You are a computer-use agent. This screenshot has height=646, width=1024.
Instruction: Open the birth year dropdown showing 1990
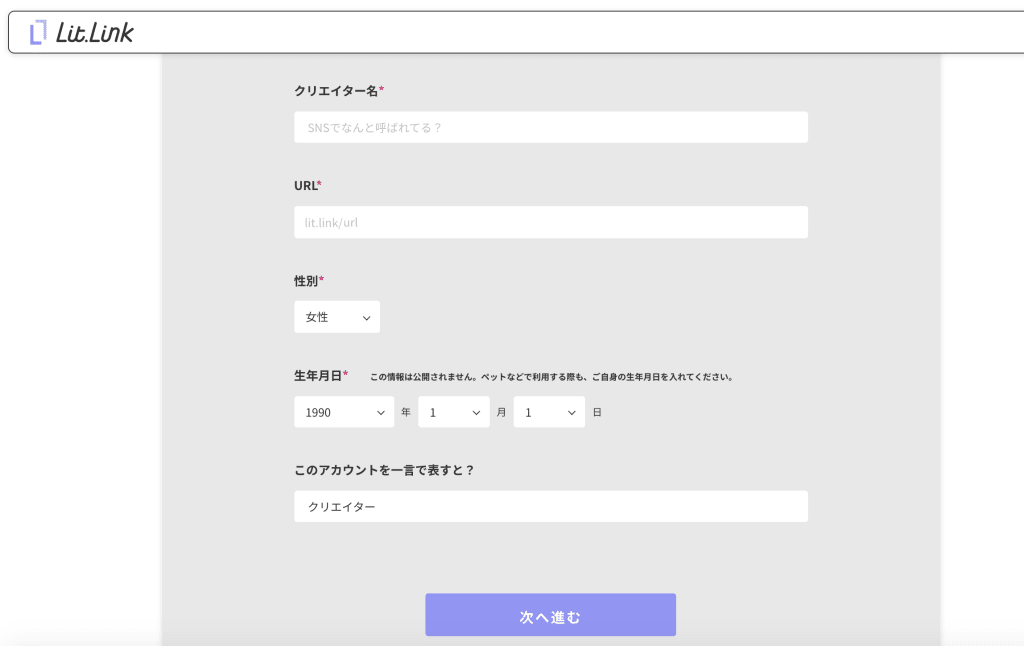344,411
